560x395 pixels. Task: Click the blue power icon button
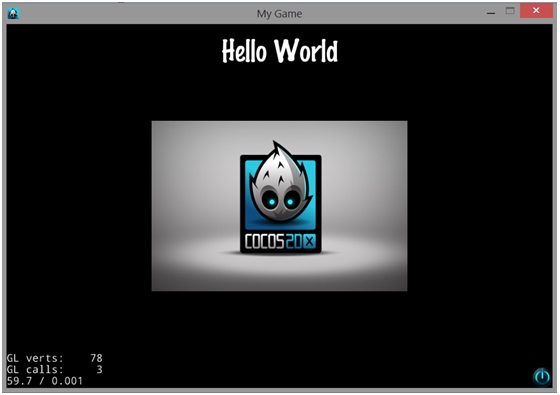(542, 377)
